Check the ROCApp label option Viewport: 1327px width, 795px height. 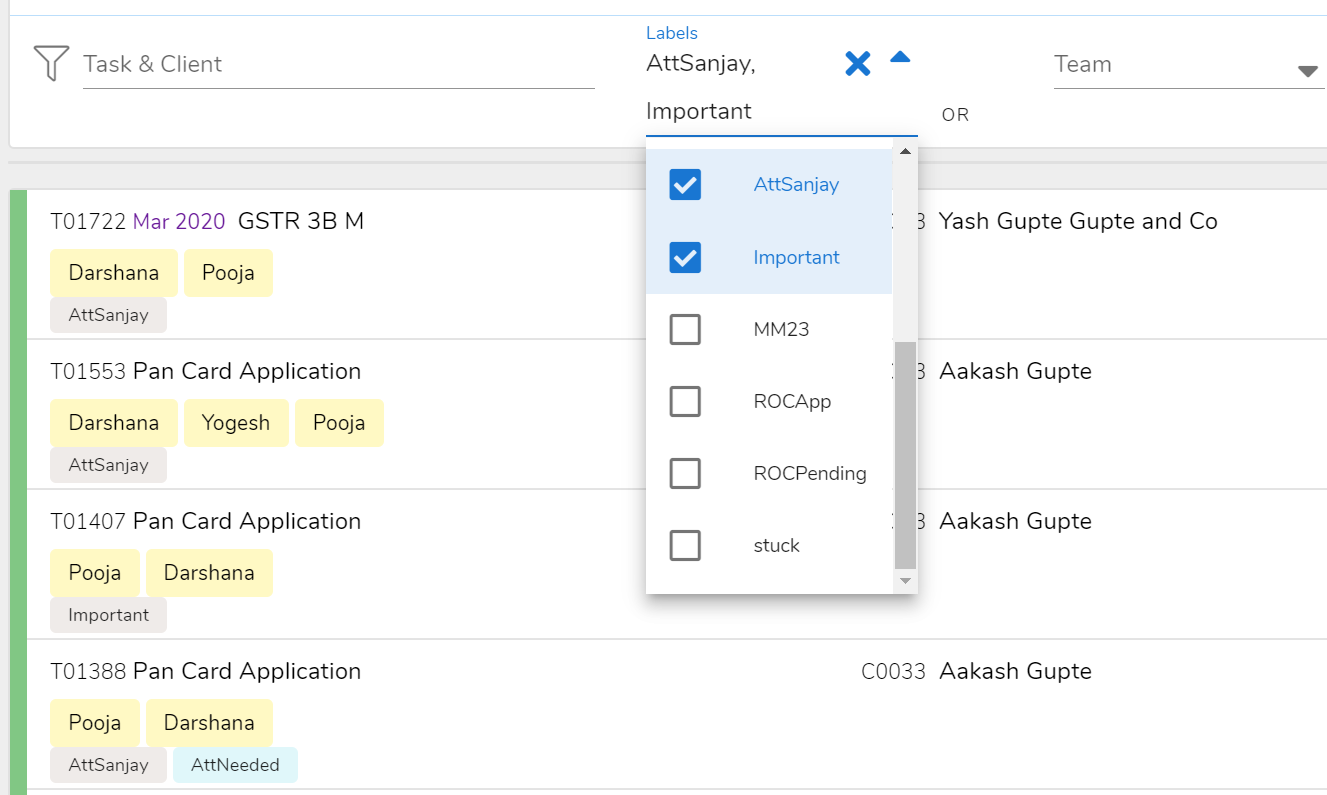[685, 401]
